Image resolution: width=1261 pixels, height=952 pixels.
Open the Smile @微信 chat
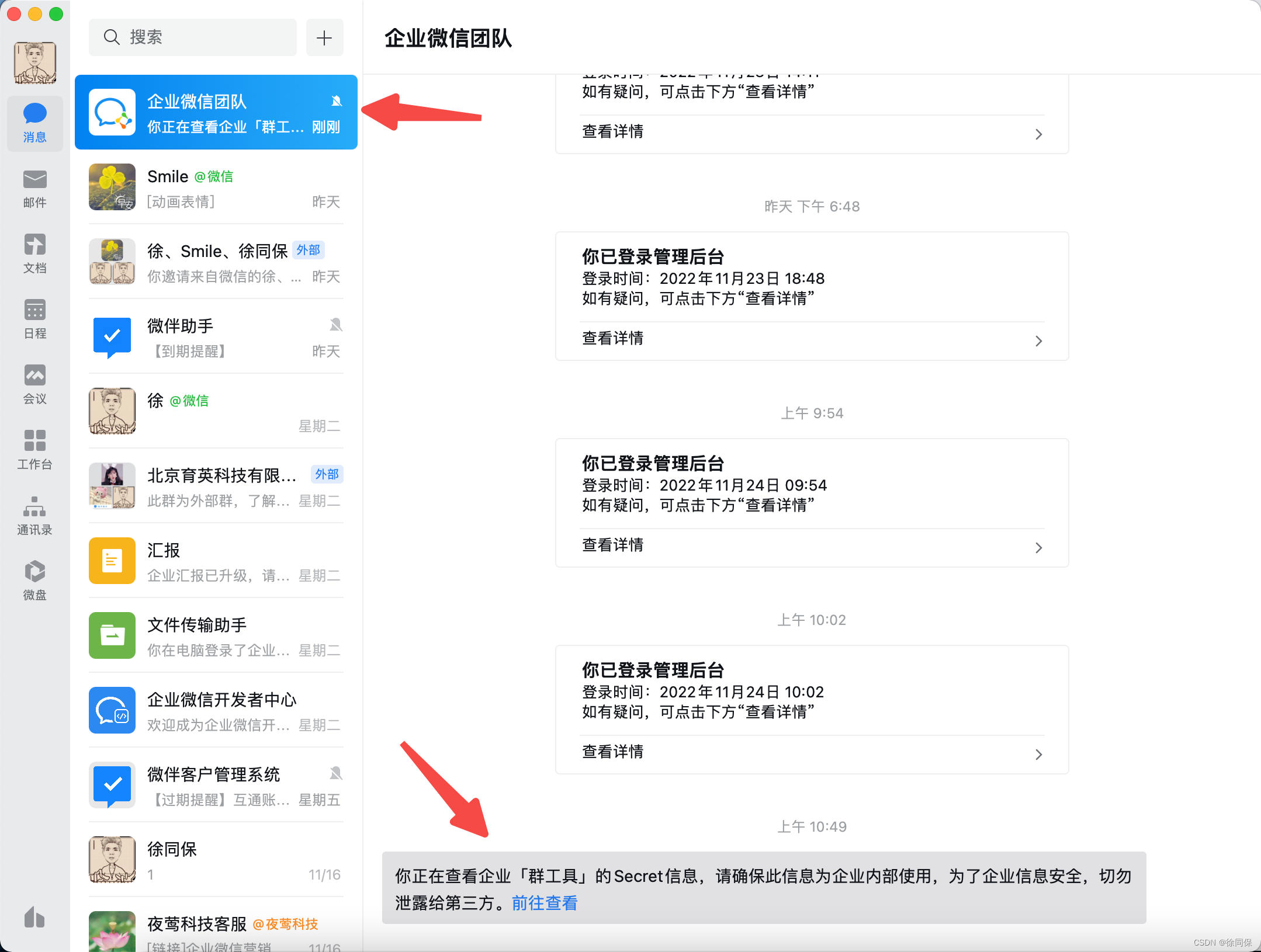pyautogui.click(x=216, y=187)
